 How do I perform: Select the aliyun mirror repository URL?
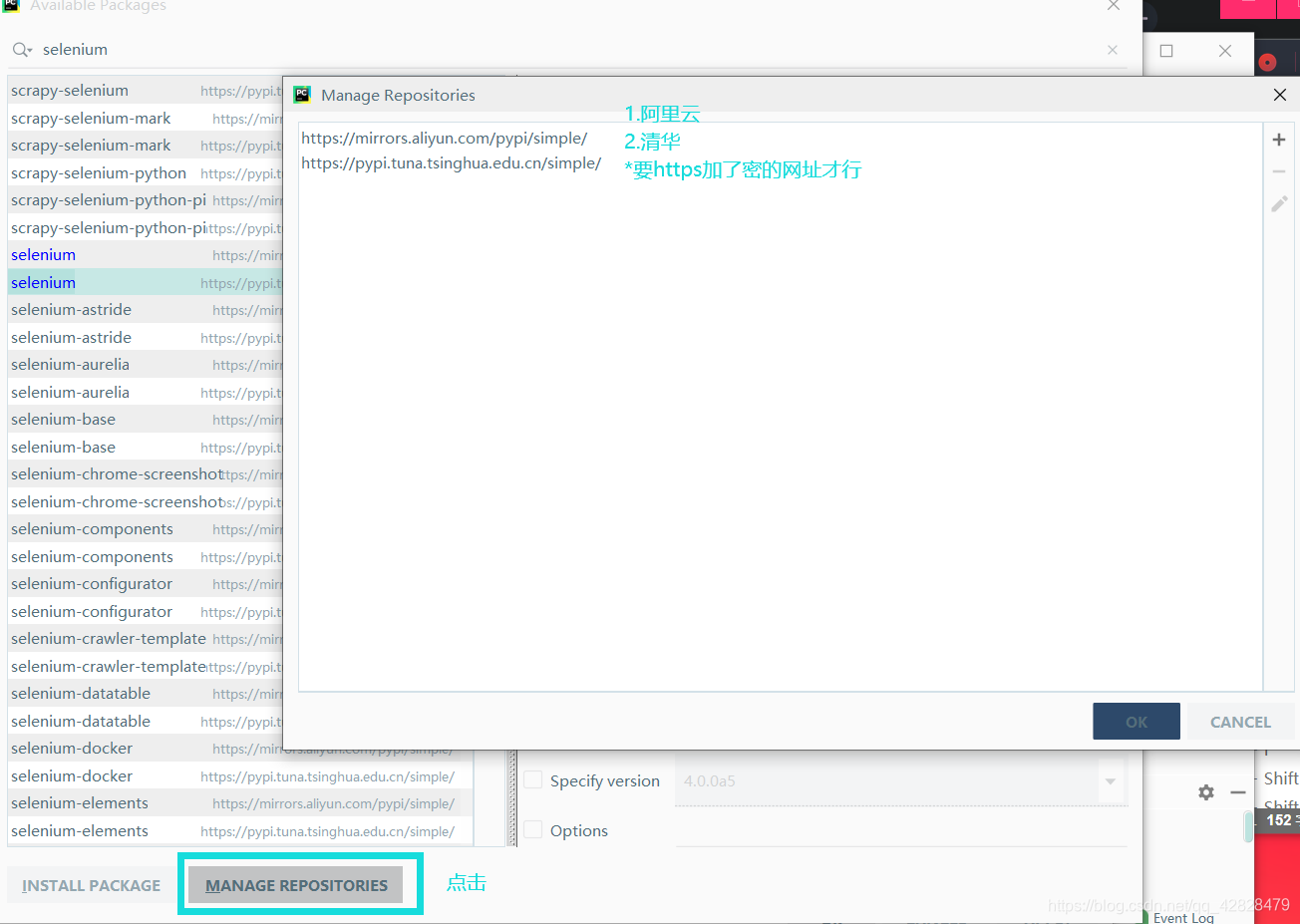[x=445, y=139]
